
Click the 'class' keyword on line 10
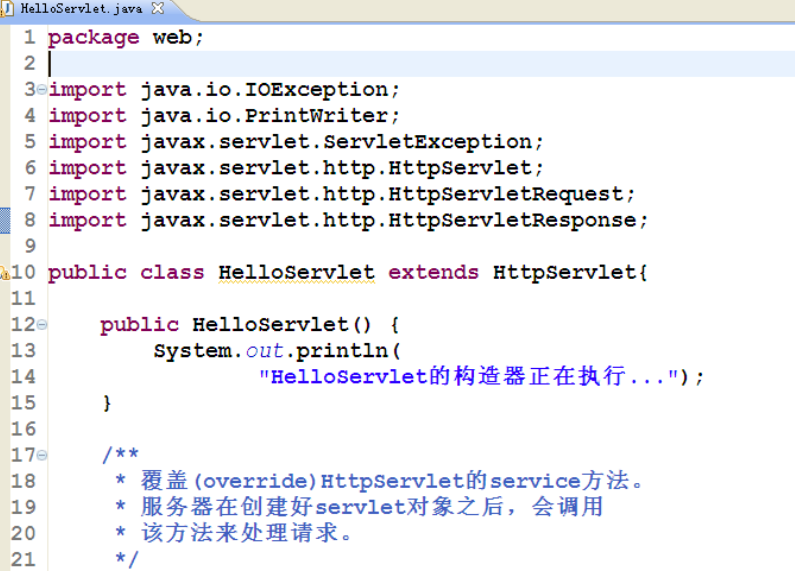pos(172,273)
